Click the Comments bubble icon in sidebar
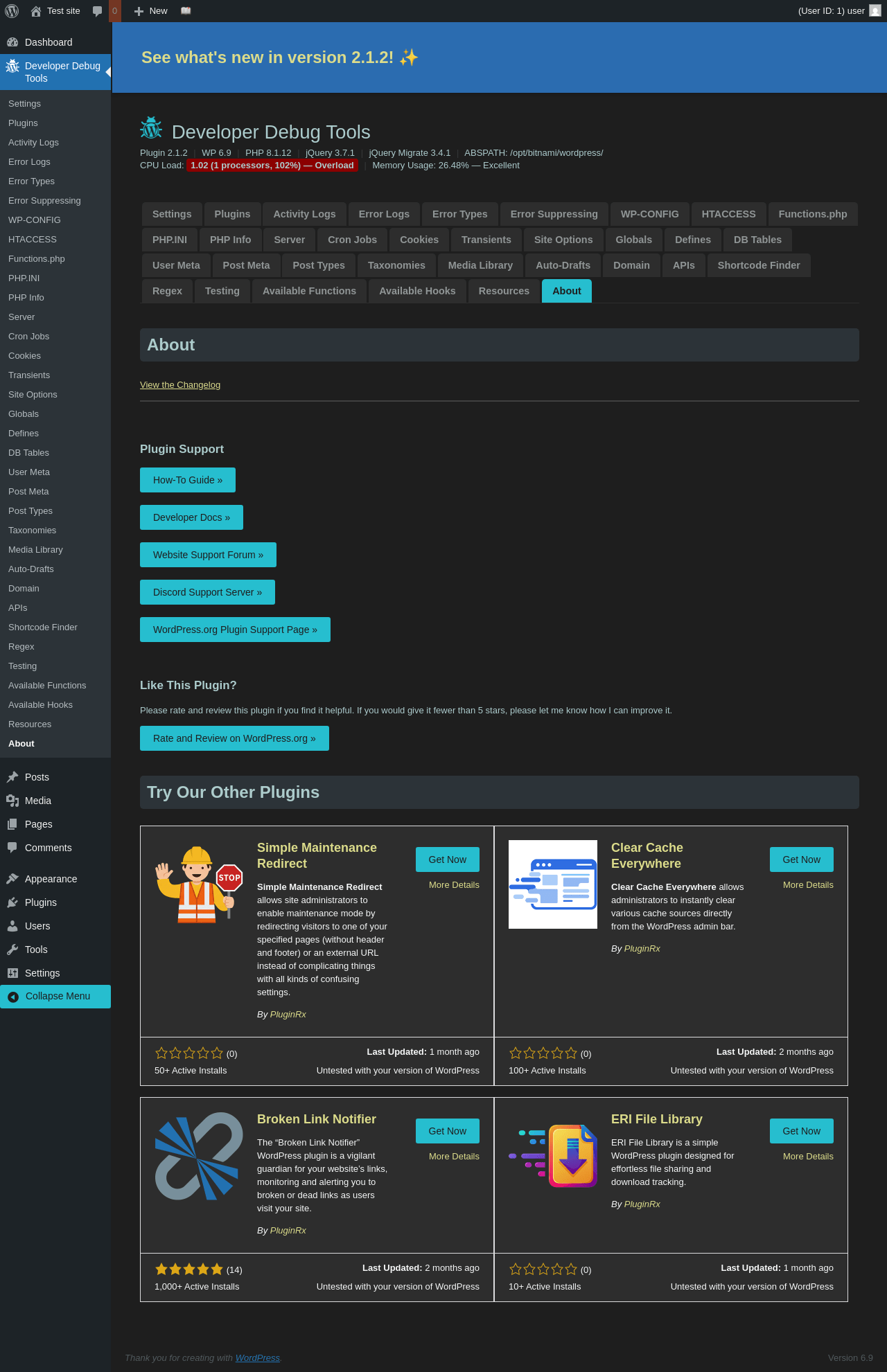887x1372 pixels. point(12,848)
